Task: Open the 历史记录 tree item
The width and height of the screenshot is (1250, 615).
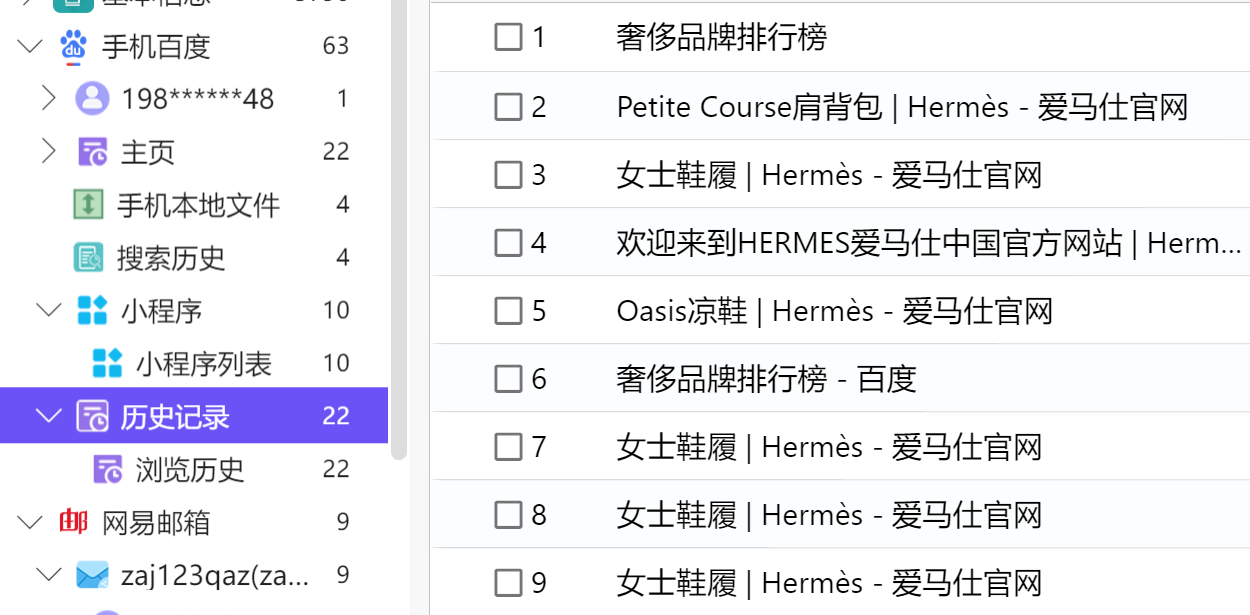Action: pos(175,416)
